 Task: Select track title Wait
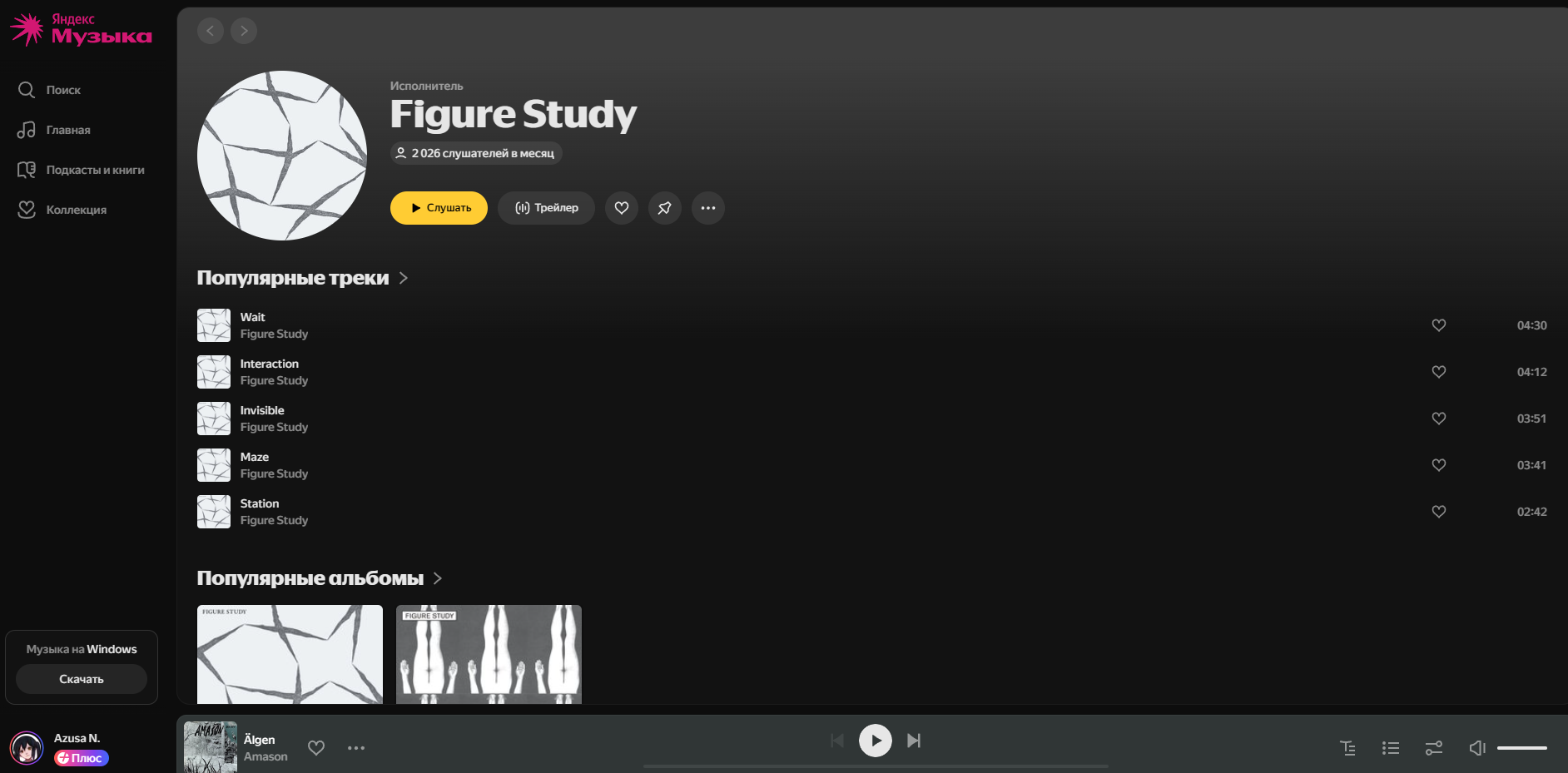coord(253,317)
